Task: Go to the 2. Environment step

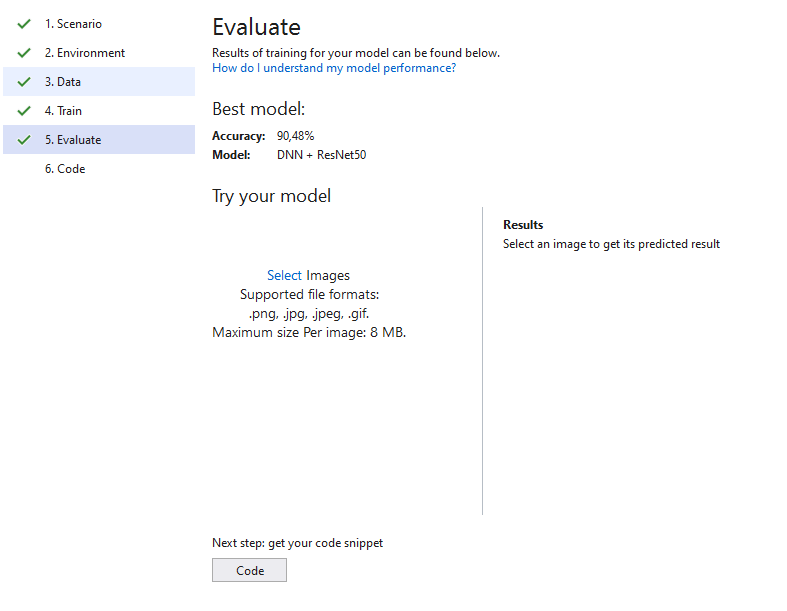Action: [99, 53]
